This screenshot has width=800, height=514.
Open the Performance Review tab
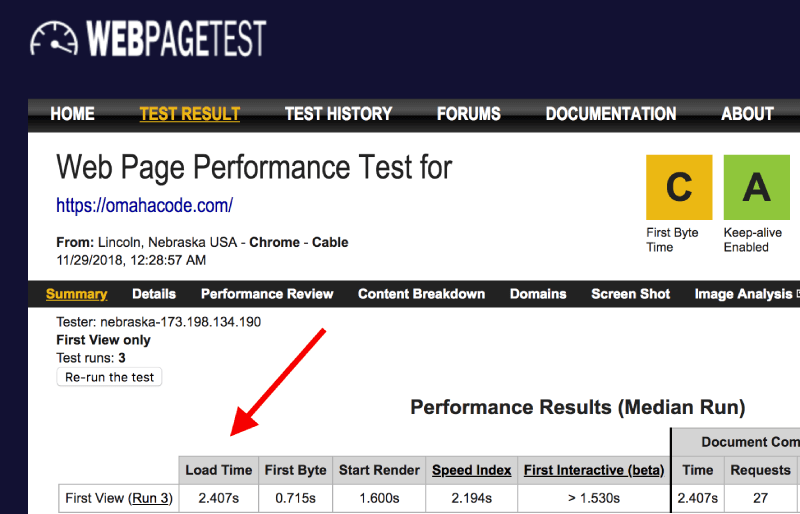point(267,294)
